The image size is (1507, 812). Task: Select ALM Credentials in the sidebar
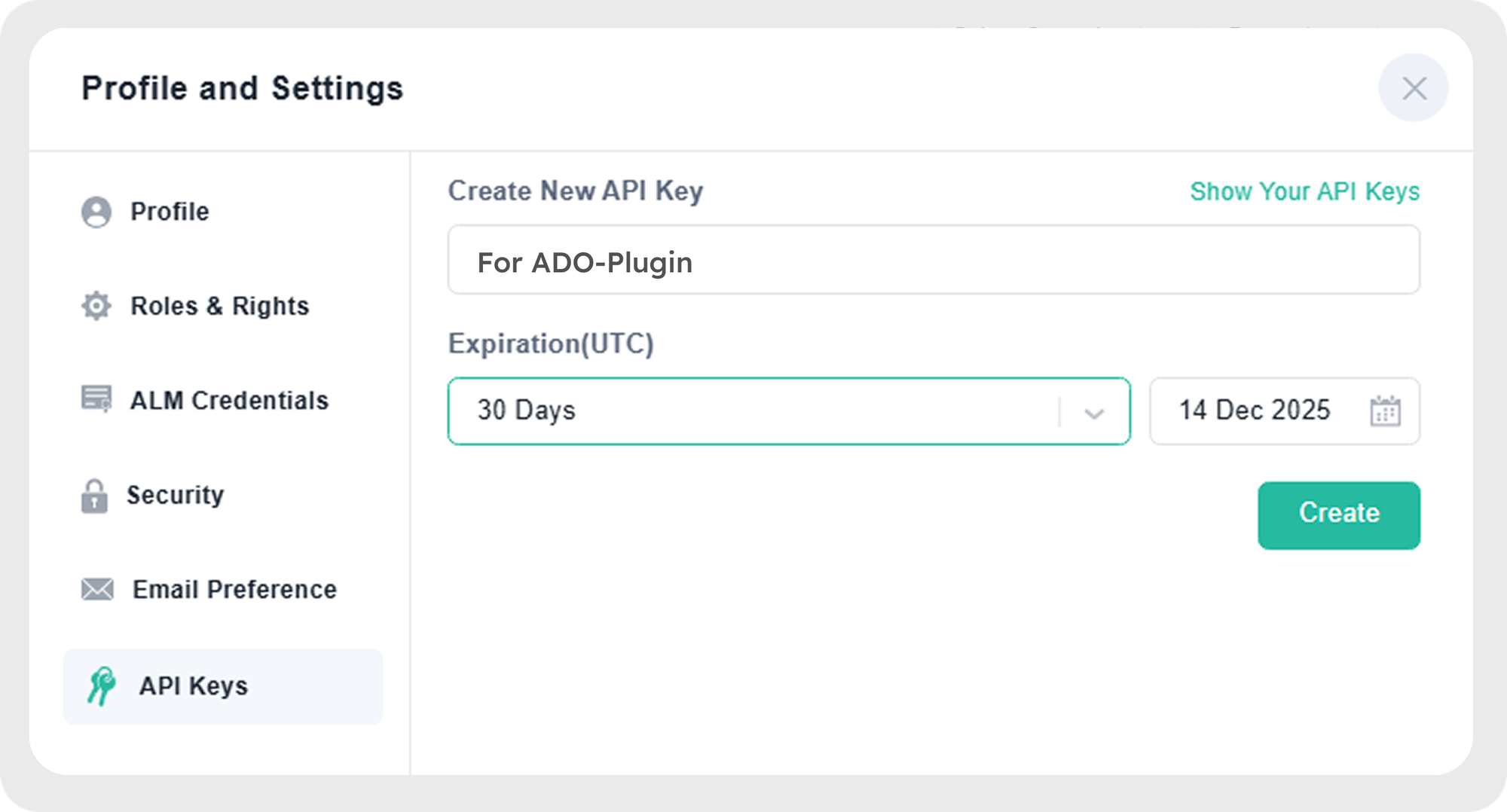pyautogui.click(x=229, y=400)
